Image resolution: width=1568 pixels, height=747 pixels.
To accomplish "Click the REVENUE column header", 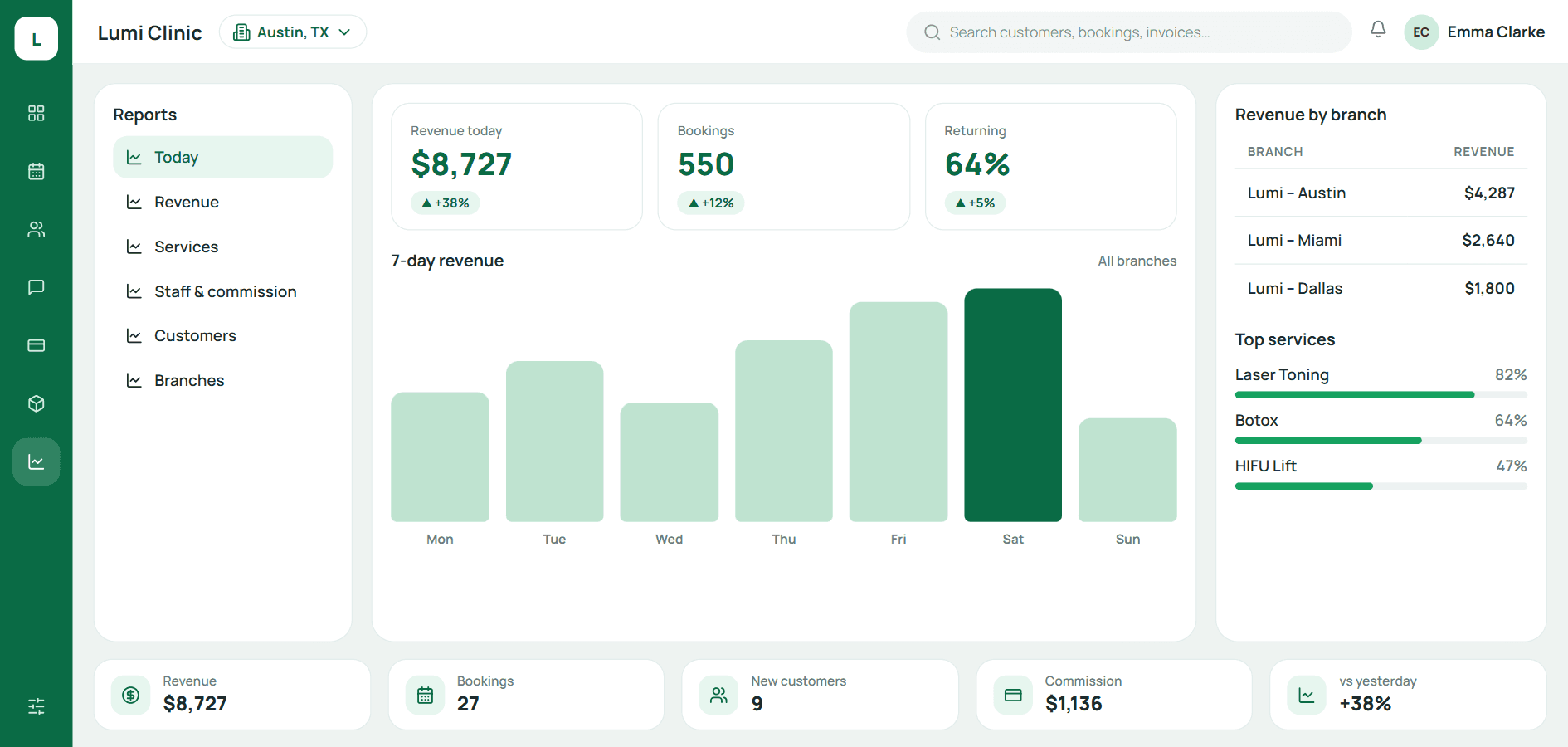I will point(1483,152).
